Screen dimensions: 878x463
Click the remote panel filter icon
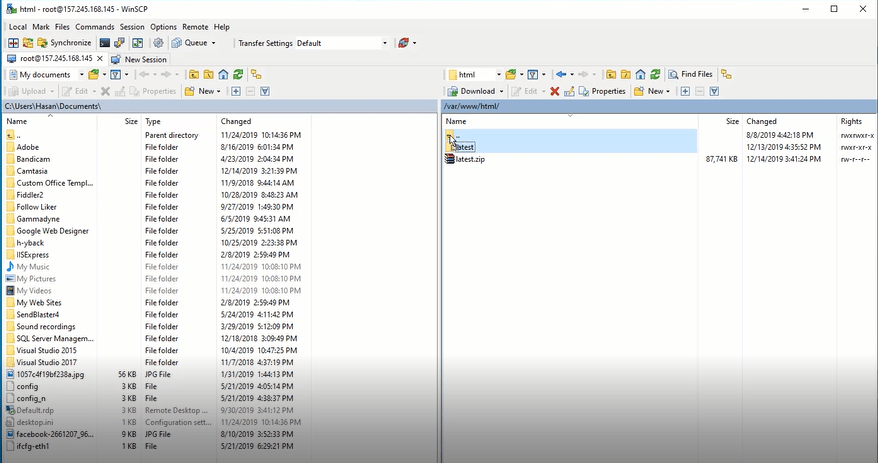(533, 74)
